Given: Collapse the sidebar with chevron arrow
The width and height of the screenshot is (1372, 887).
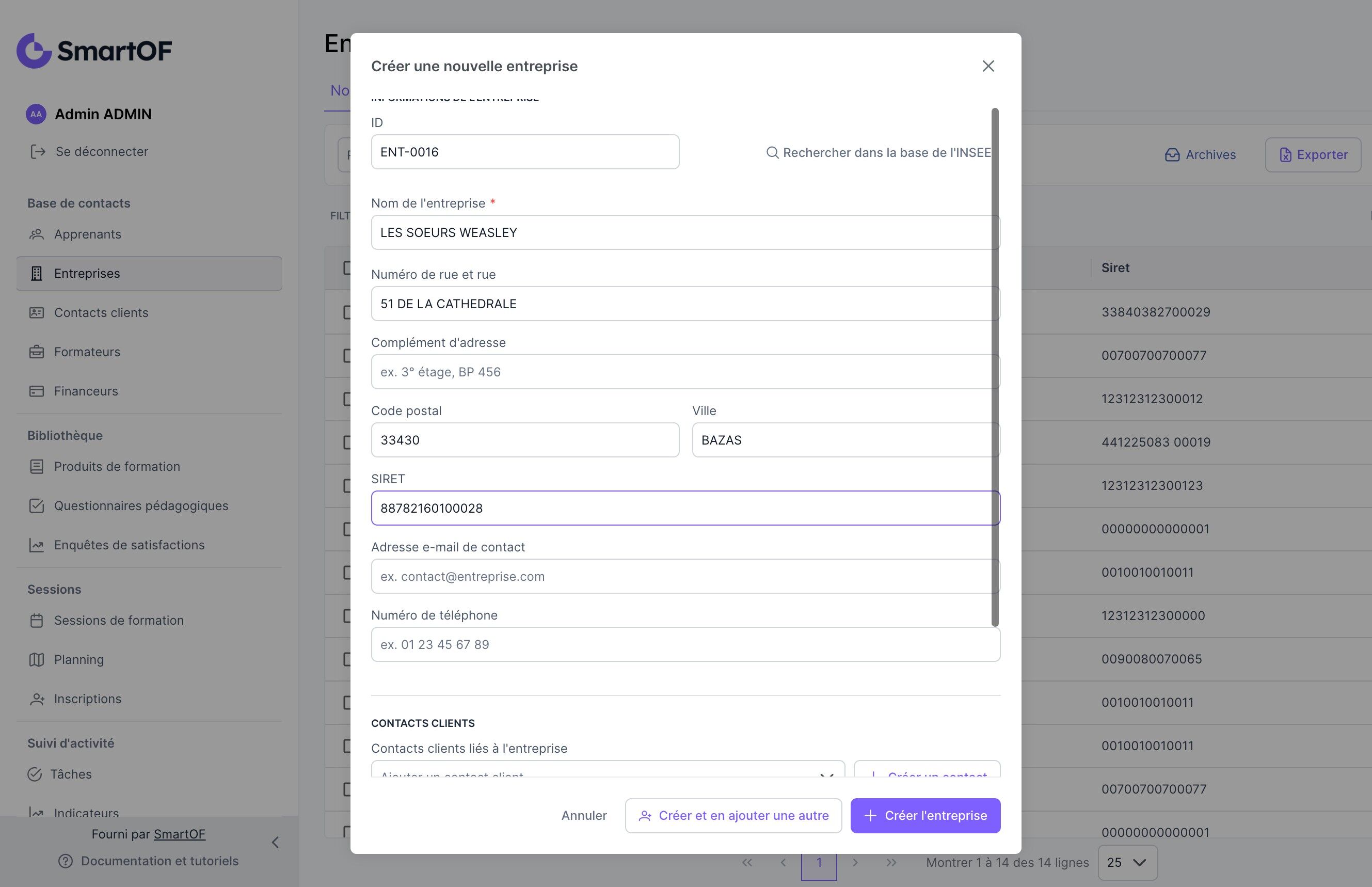Looking at the screenshot, I should (275, 843).
